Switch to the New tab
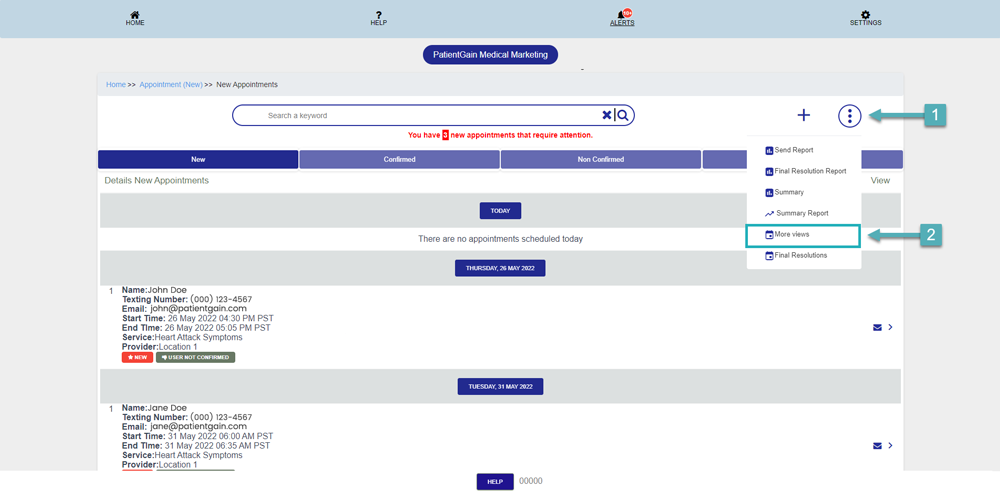 coord(198,160)
